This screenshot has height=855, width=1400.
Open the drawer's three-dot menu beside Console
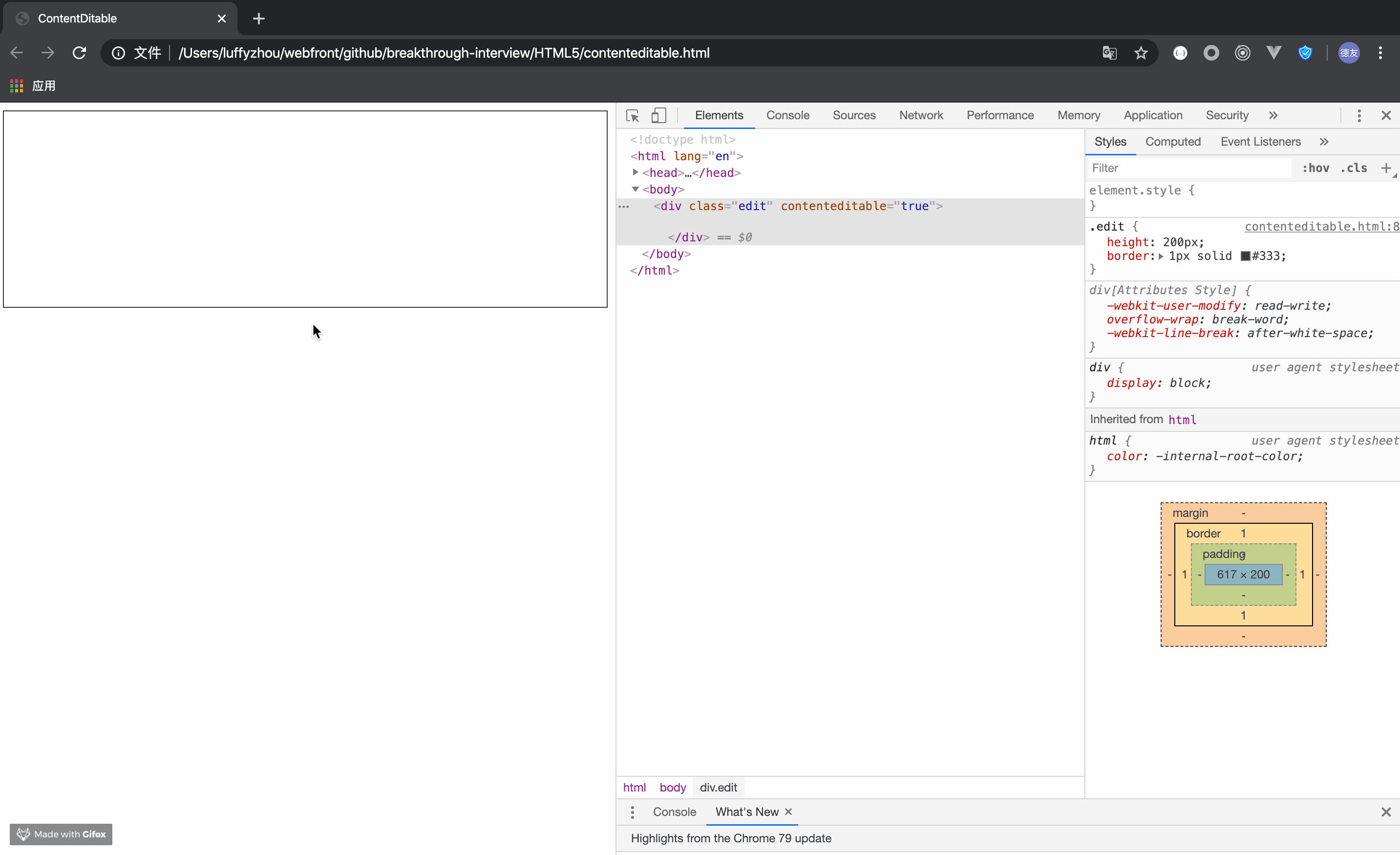(x=633, y=812)
